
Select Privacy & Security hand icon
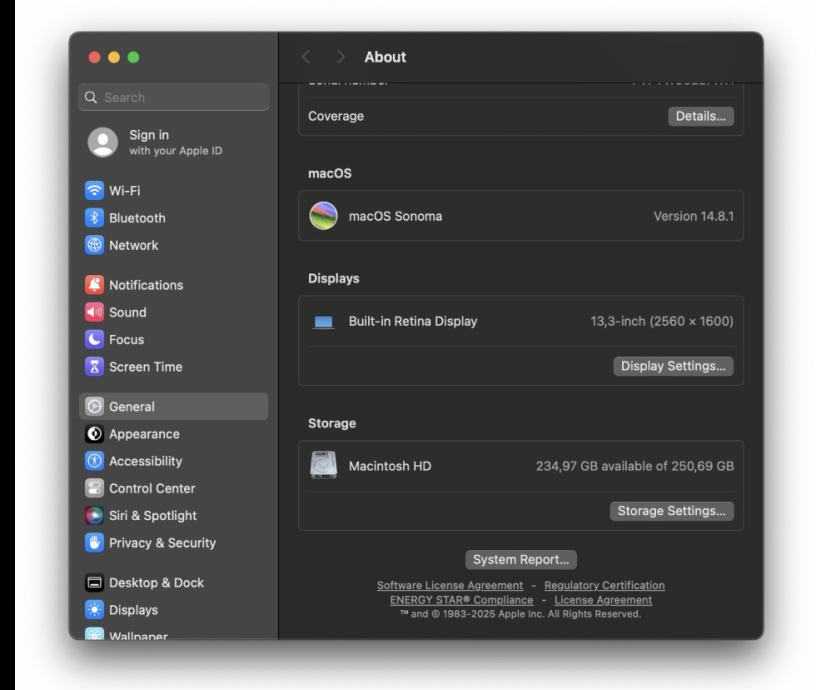[94, 543]
